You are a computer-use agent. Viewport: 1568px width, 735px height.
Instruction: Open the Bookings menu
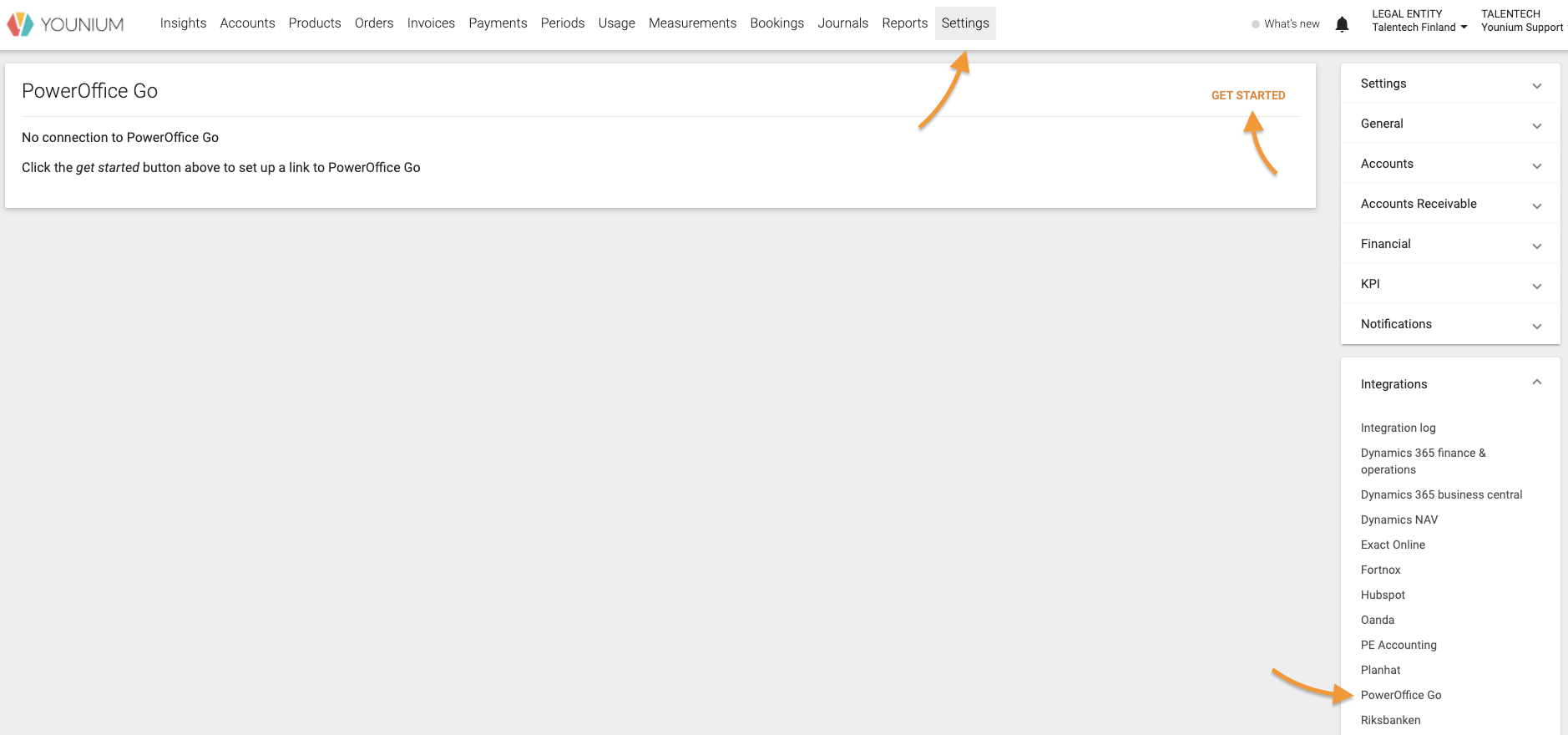point(776,23)
